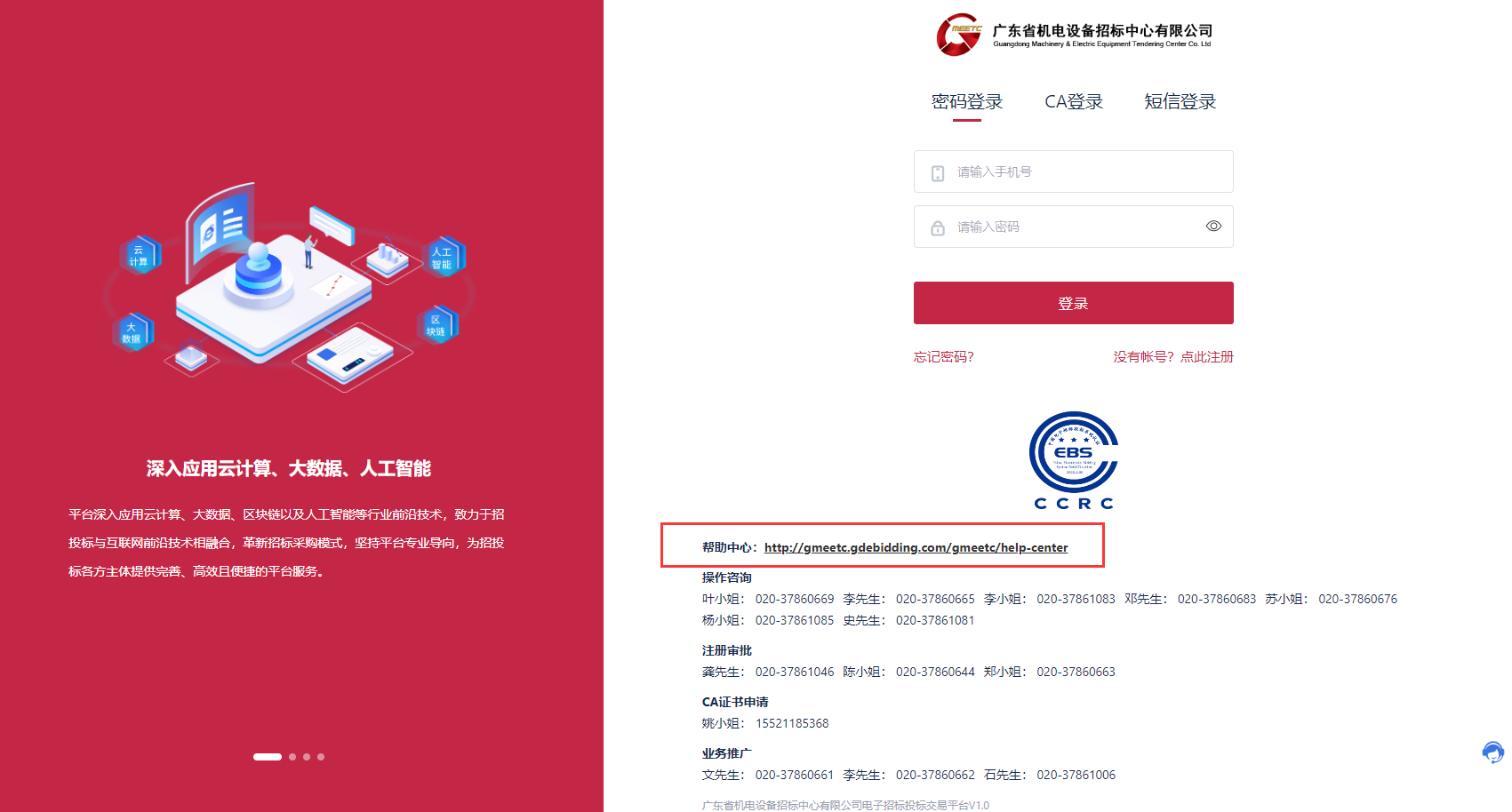Switch to the CA登录 tab
Image resolution: width=1512 pixels, height=812 pixels.
pos(1074,102)
